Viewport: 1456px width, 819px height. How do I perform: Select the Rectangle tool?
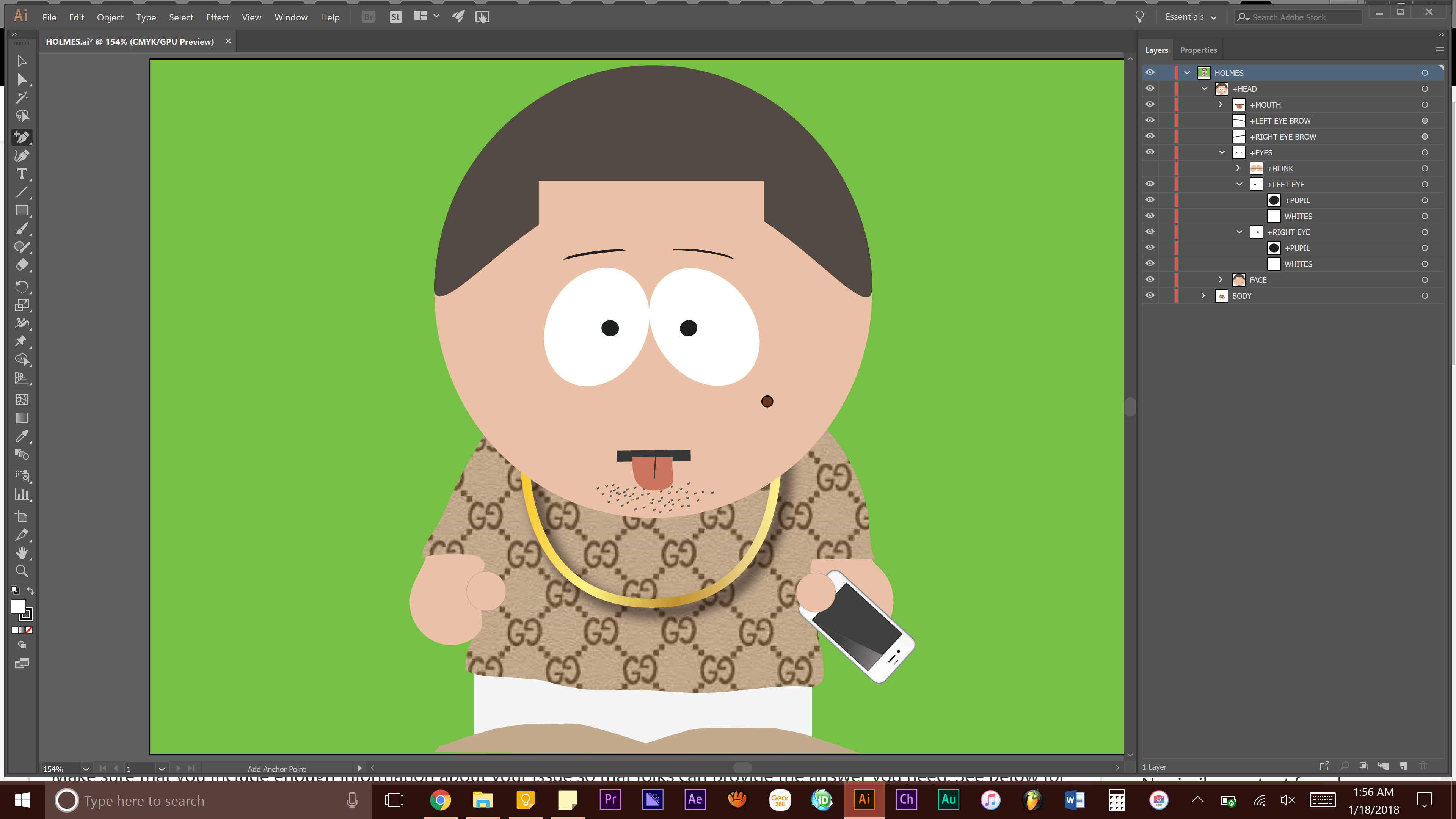pyautogui.click(x=22, y=210)
